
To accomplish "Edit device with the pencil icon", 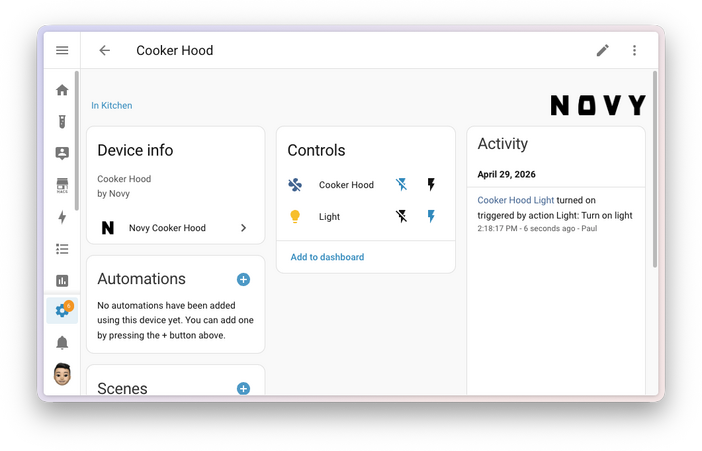I will pyautogui.click(x=603, y=50).
